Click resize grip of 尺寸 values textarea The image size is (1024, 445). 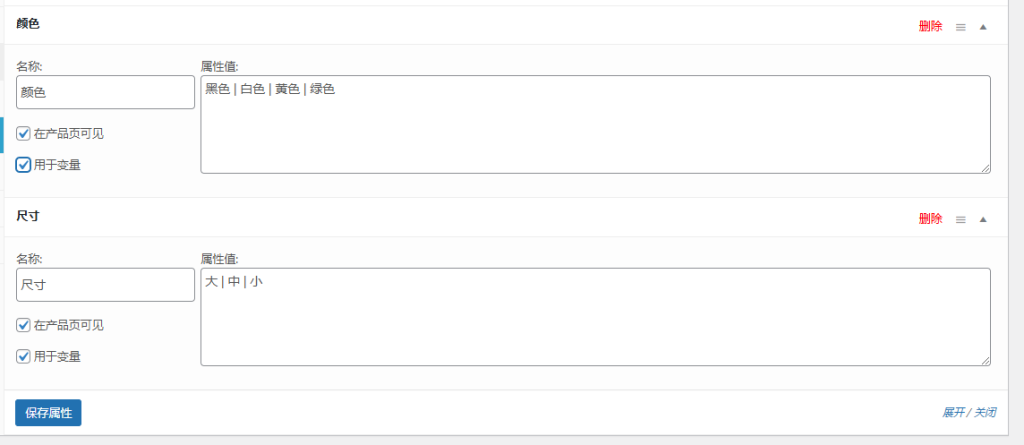(x=986, y=361)
